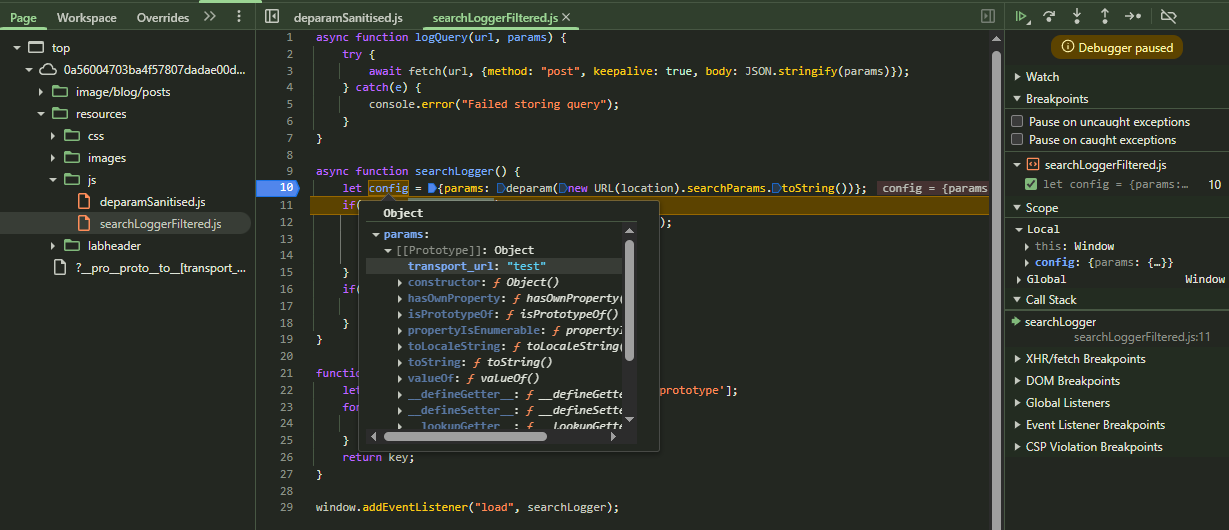This screenshot has height=530, width=1229.
Task: Expand the Global scope entry
Action: point(1019,280)
